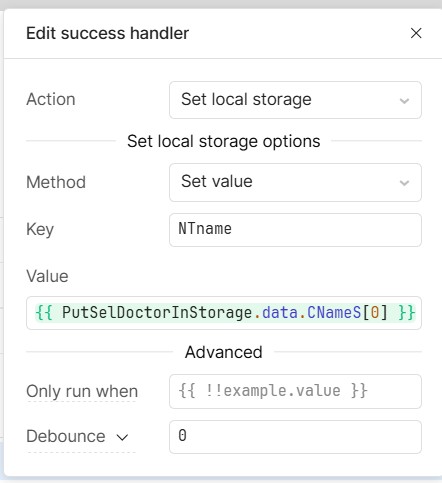Open the Method dropdown showing Set value
Viewport: 442px width, 483px height.
point(295,182)
